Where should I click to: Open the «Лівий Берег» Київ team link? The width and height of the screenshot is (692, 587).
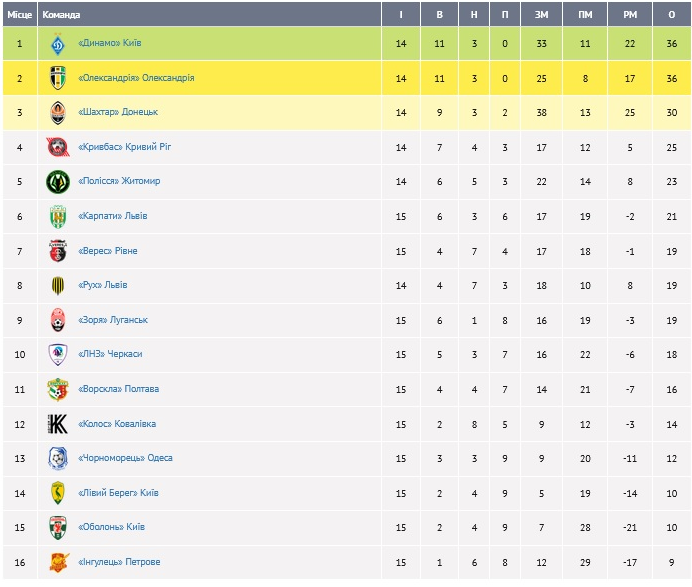tap(118, 493)
